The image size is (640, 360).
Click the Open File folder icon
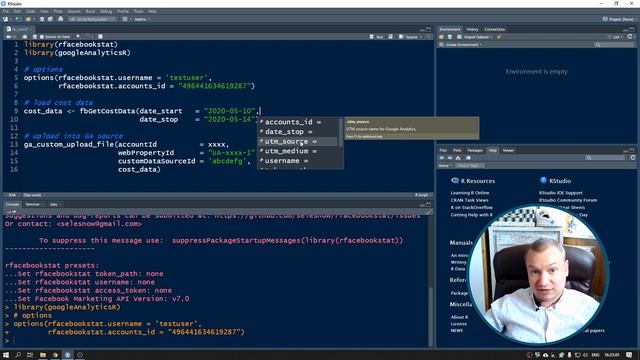point(28,19)
